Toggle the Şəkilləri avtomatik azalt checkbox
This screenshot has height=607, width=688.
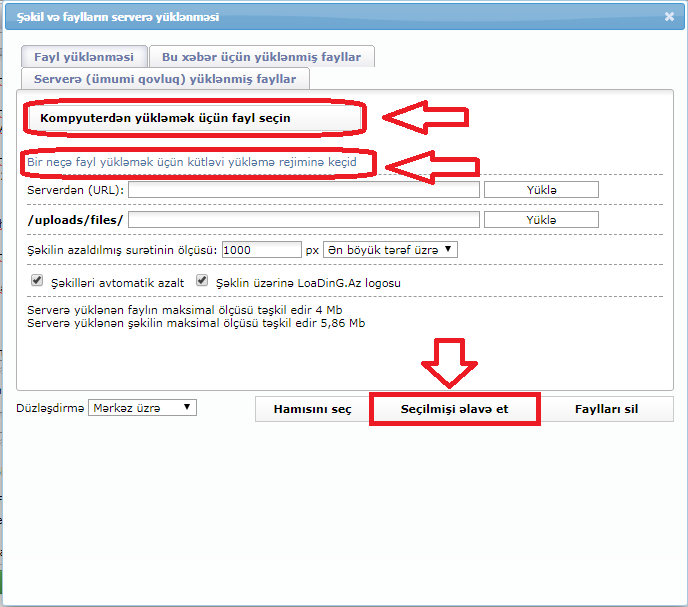pos(37,282)
